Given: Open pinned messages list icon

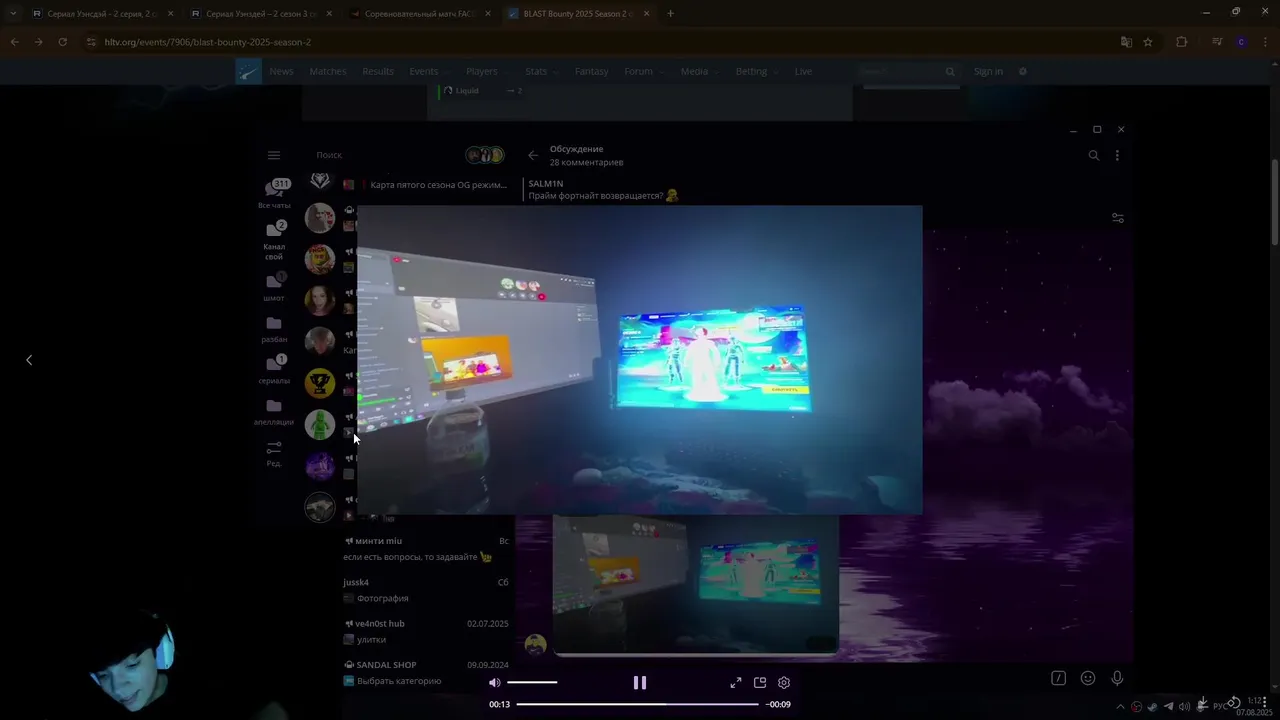Looking at the screenshot, I should coord(1118,218).
